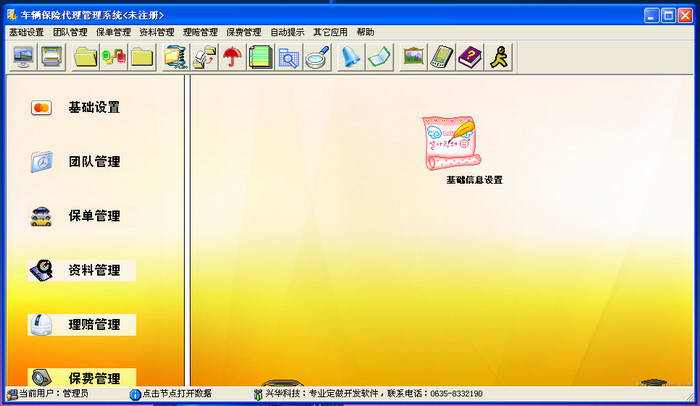Click the computer monitor toolbar icon
700x406 pixels.
(x=23, y=57)
